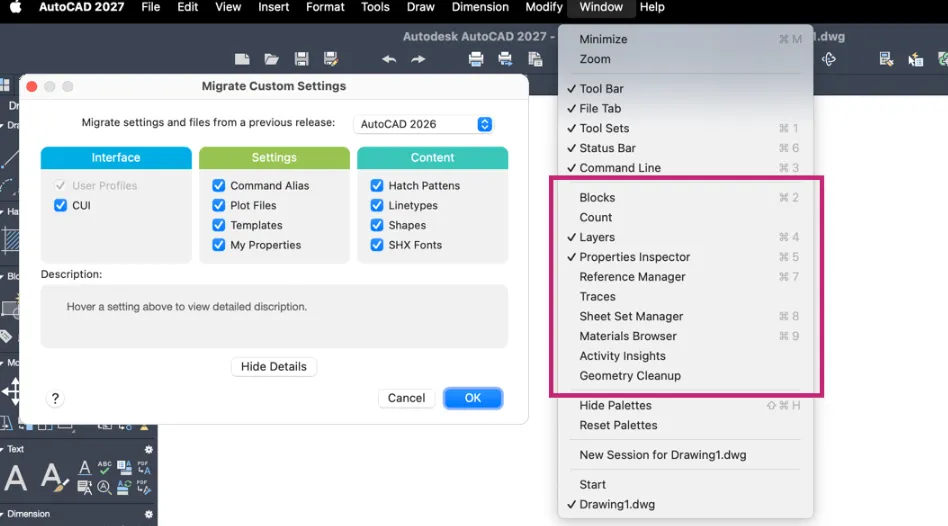Uncheck the Hatch Pattens checkbox
948x526 pixels.
[377, 186]
